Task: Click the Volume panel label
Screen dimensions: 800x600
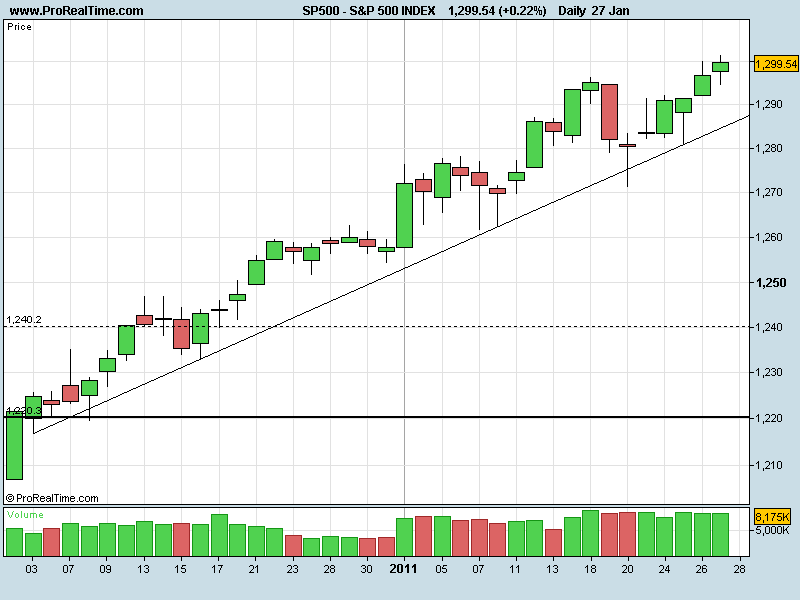Action: tap(26, 515)
